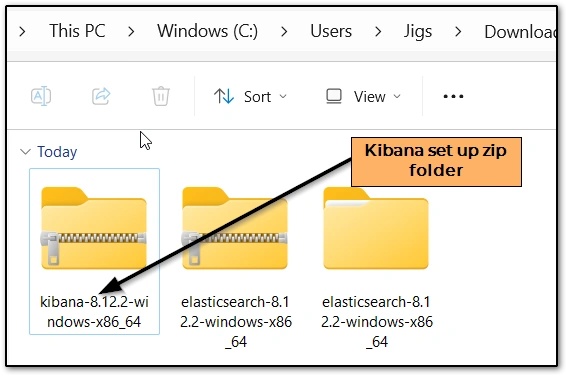
Task: Click the kibana-8.12.2-windows-x86_64 file name
Action: 94,312
